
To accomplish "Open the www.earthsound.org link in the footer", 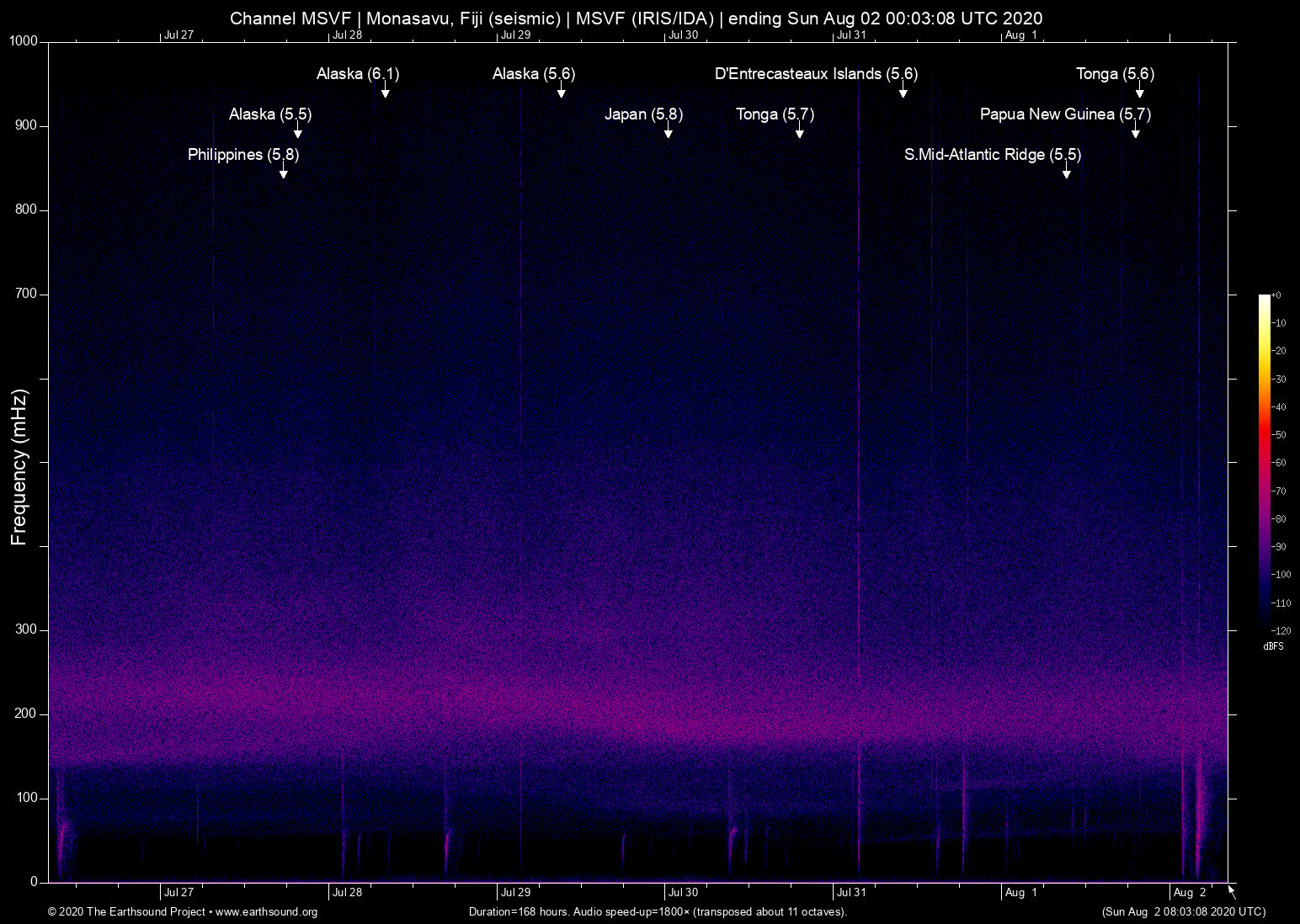I will tap(266, 912).
